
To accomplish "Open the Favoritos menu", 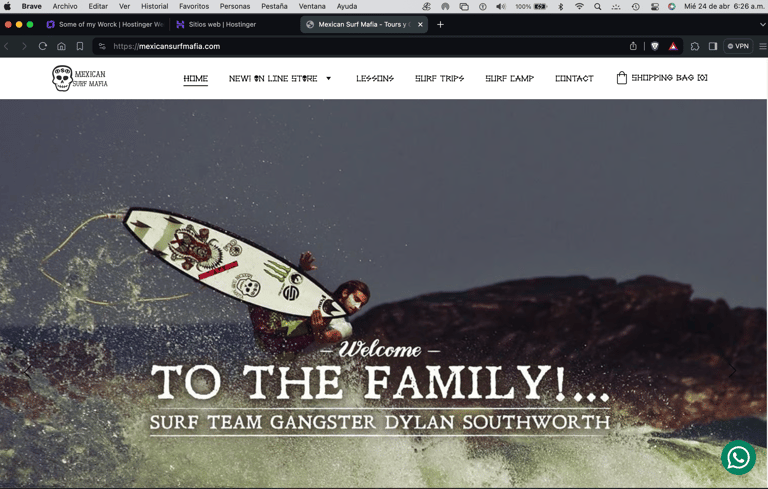I will (194, 6).
